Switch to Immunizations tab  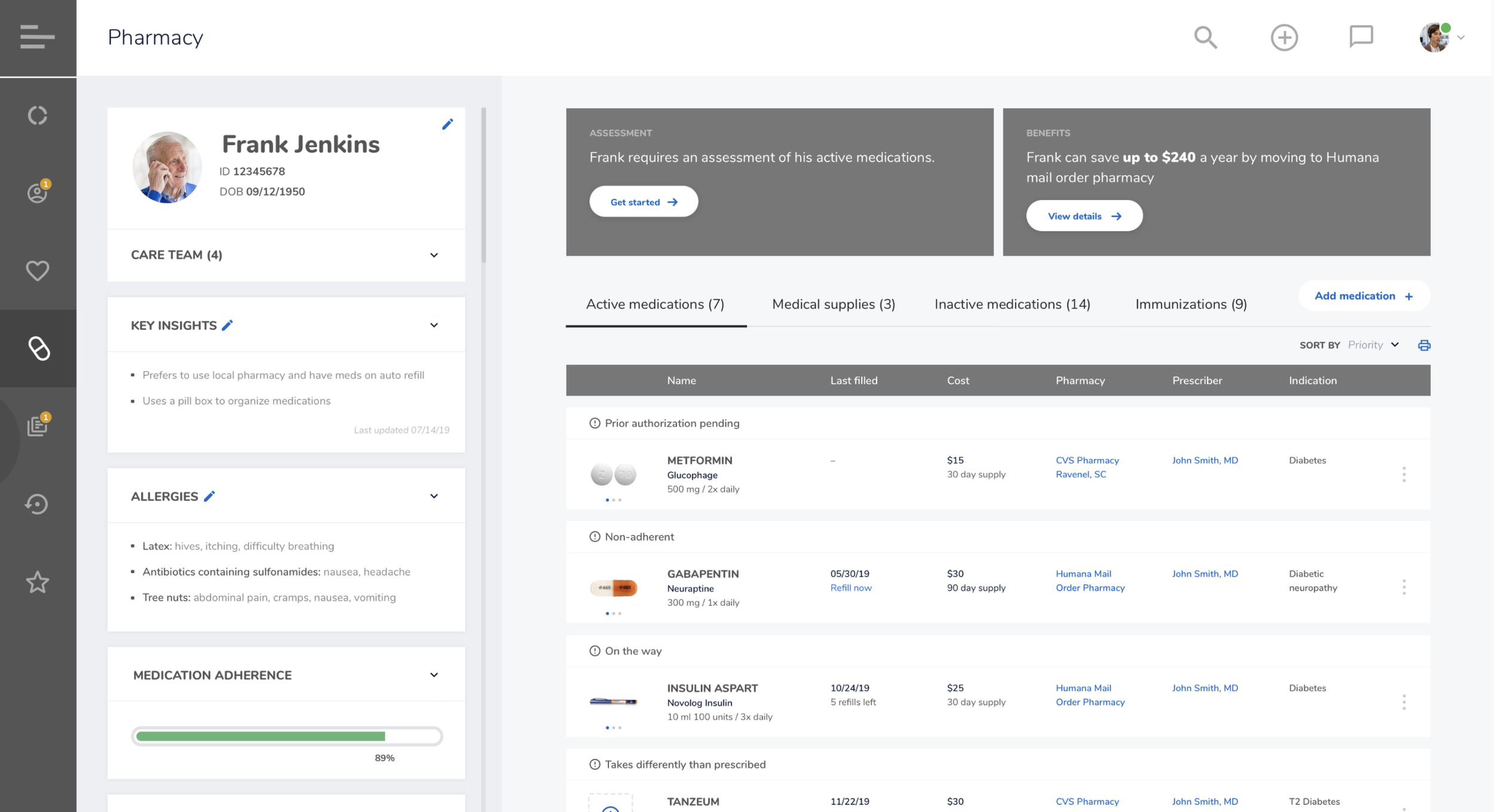click(x=1190, y=304)
